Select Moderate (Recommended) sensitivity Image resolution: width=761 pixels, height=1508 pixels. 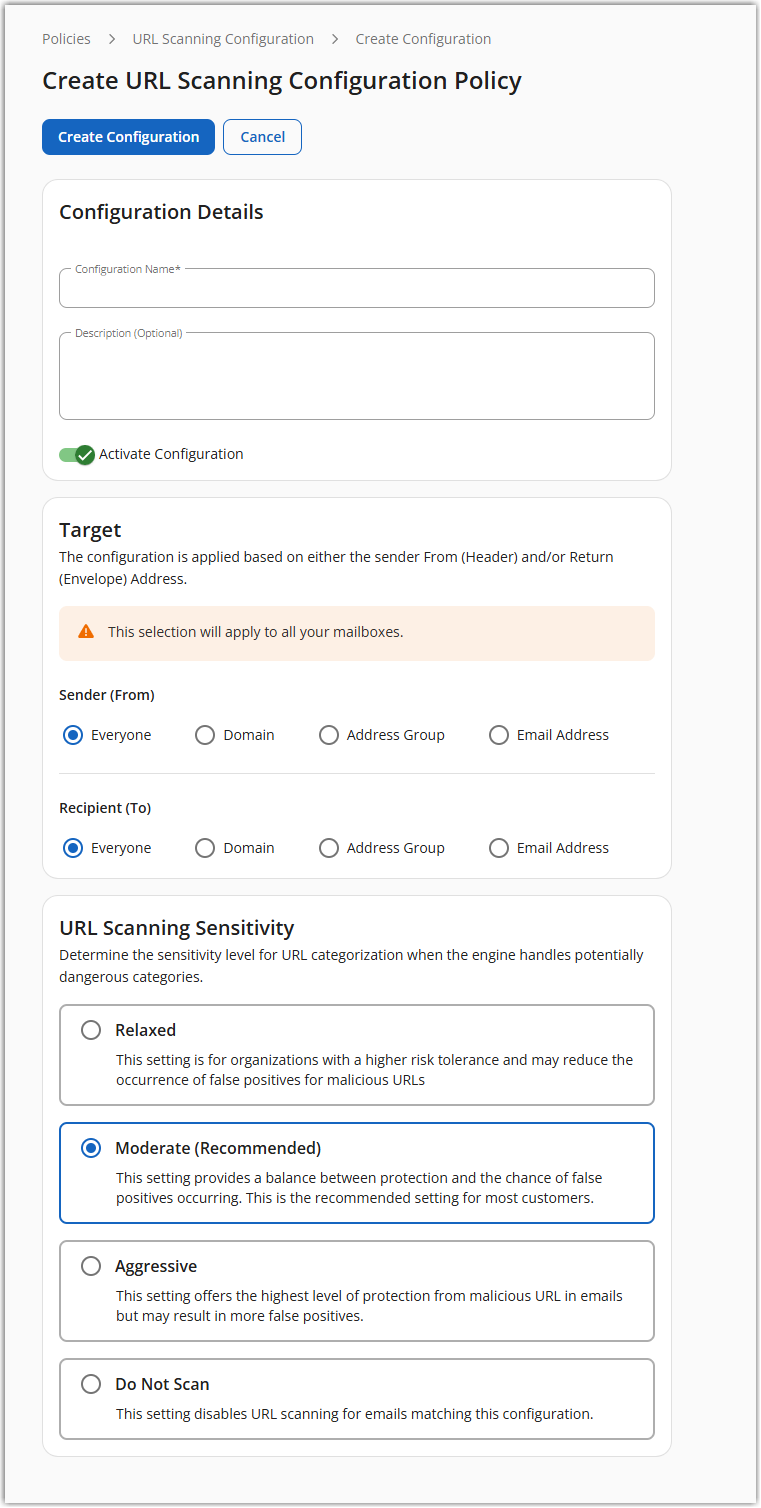91,1149
